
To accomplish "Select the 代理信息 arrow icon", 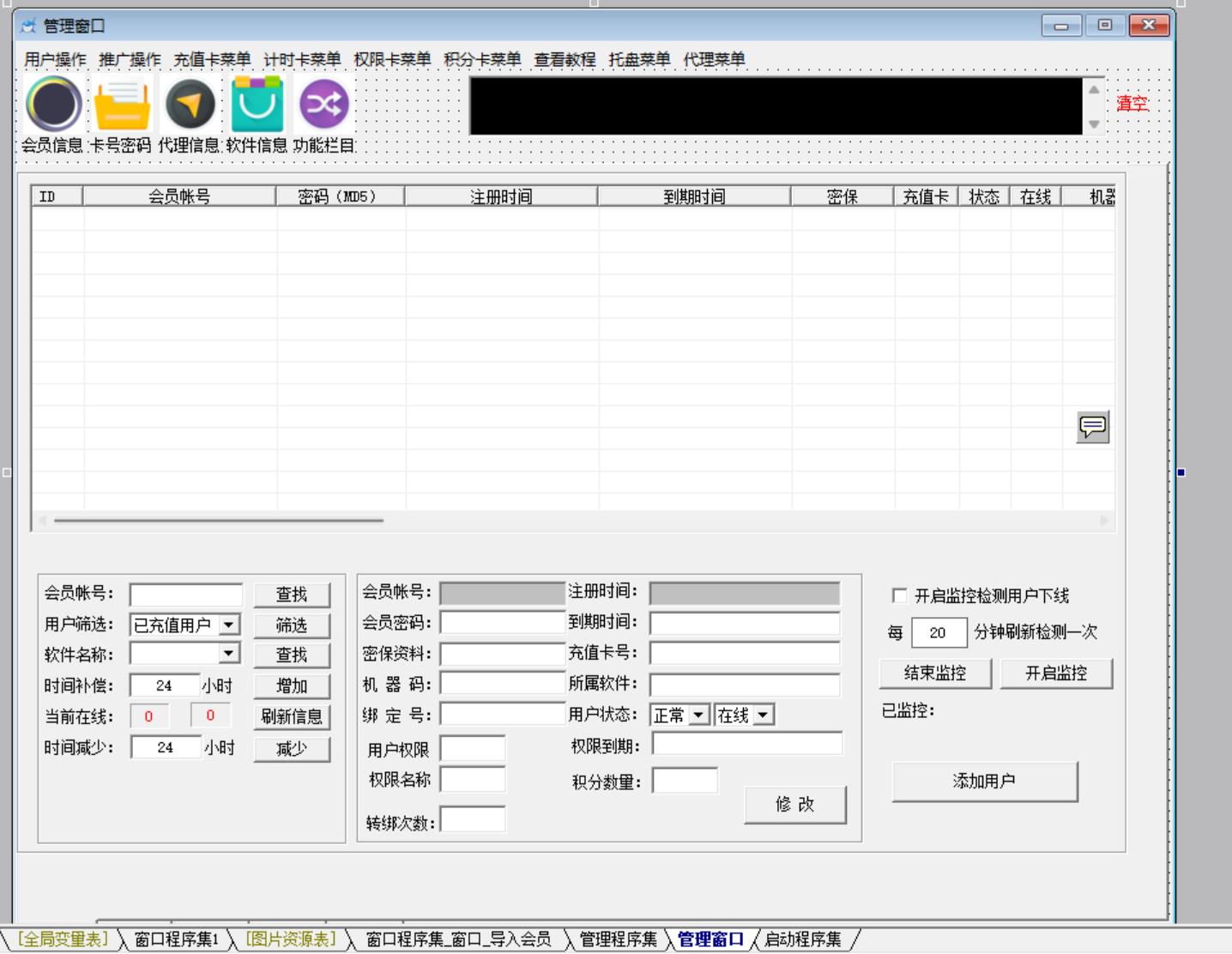I will tap(190, 104).
